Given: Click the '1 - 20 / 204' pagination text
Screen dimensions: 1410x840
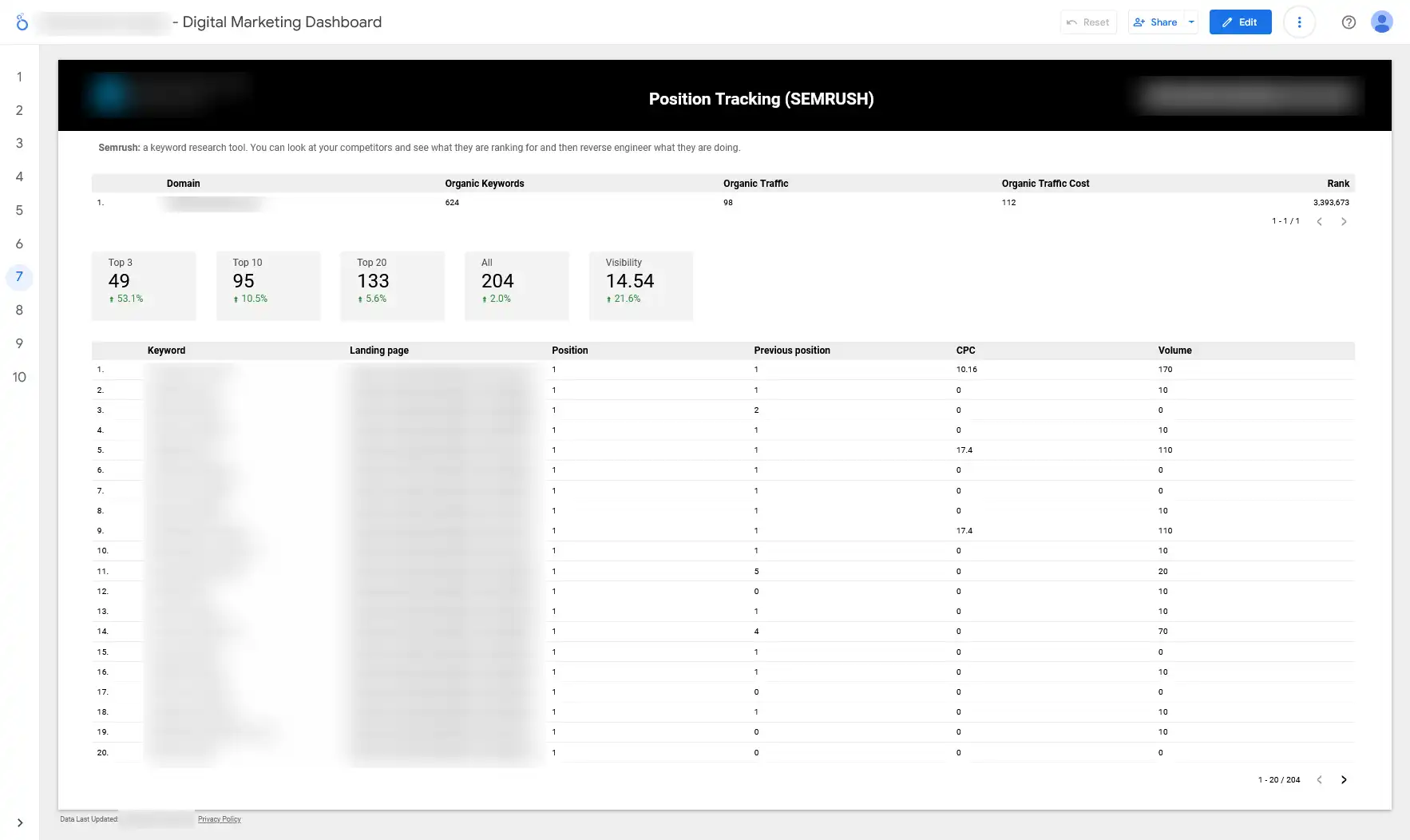Looking at the screenshot, I should pyautogui.click(x=1279, y=780).
